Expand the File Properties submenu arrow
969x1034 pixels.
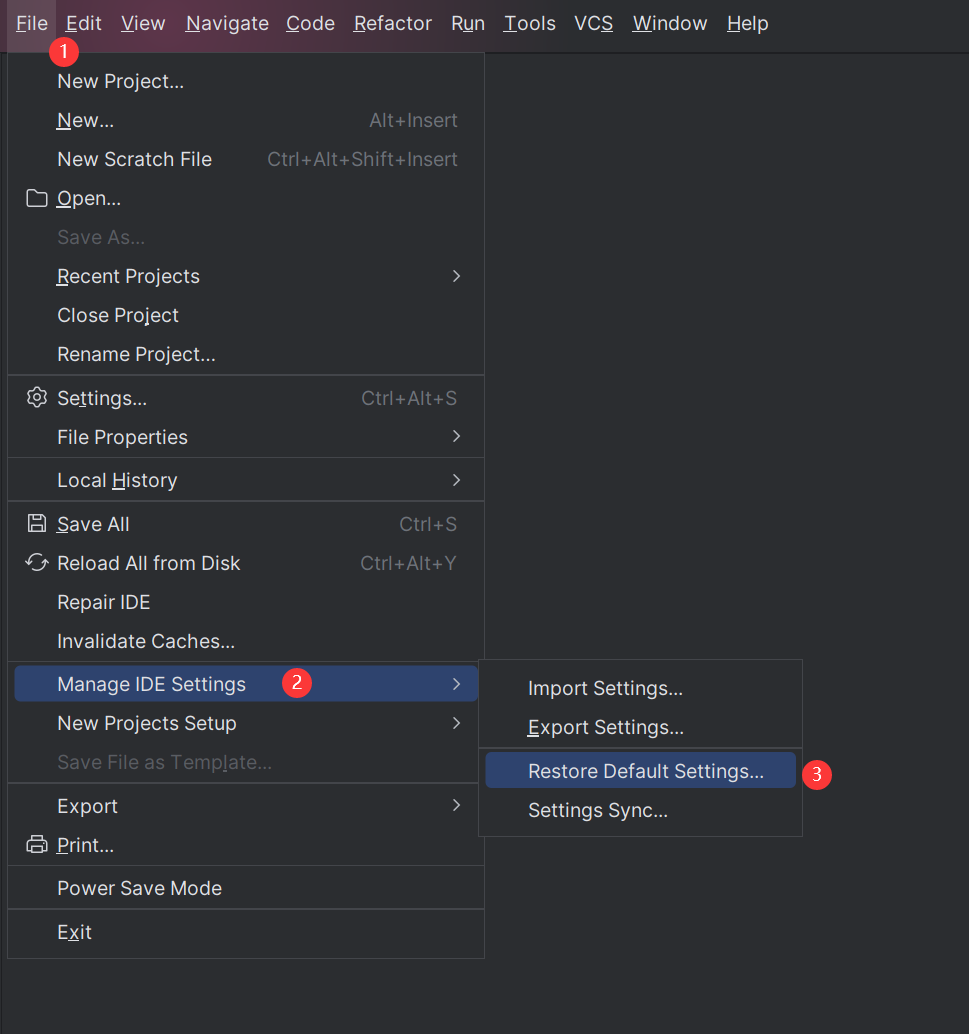(456, 437)
